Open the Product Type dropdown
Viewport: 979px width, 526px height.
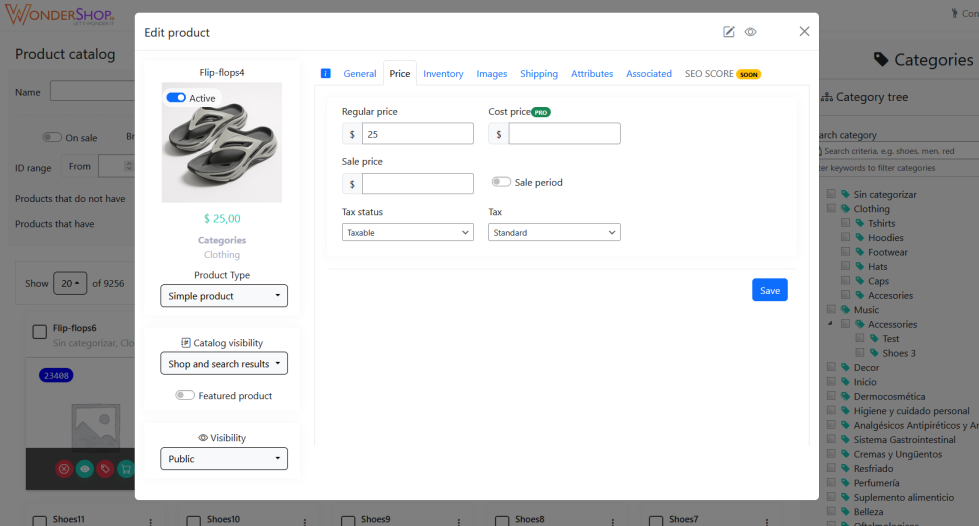pyautogui.click(x=224, y=296)
